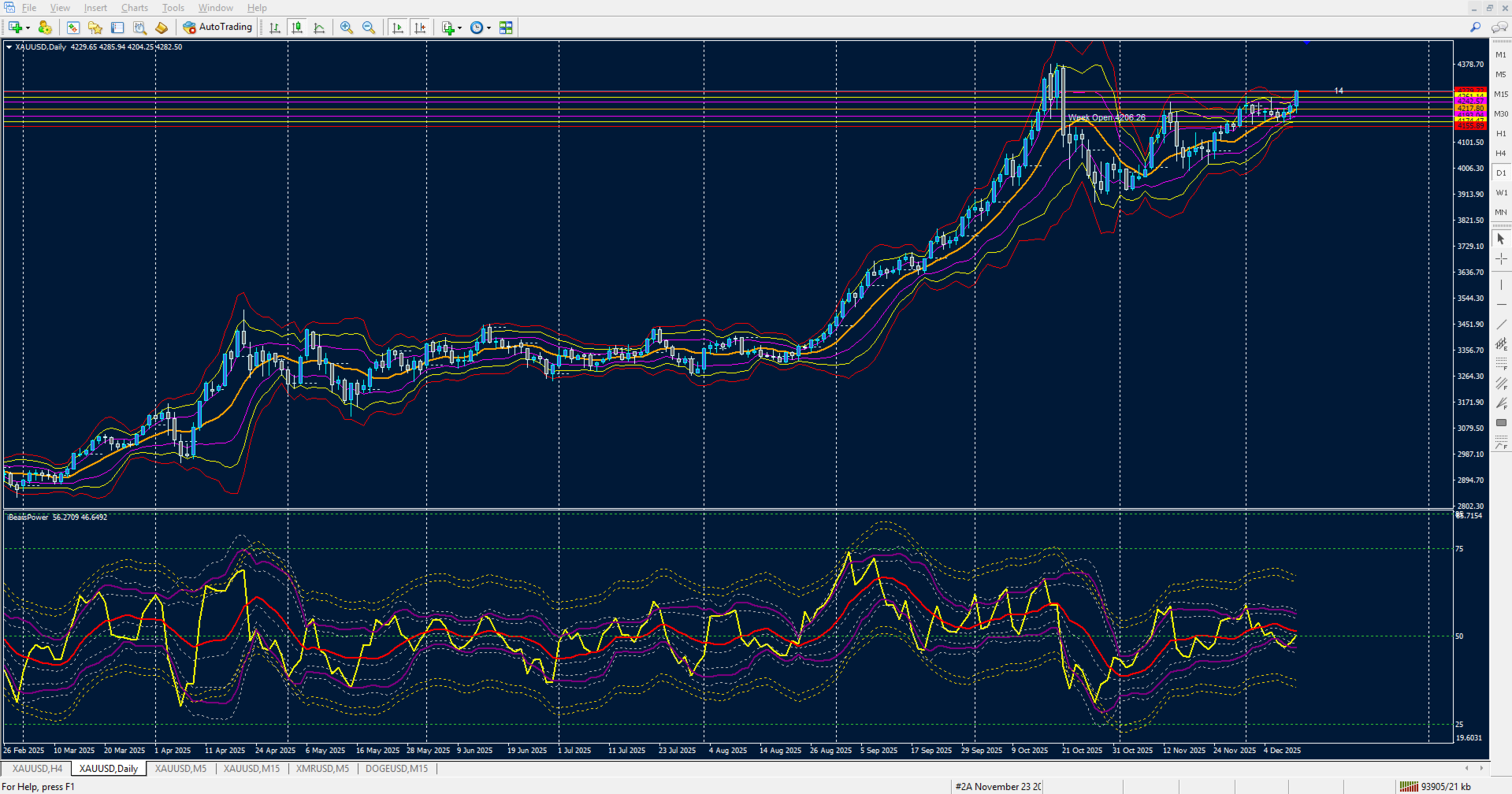This screenshot has height=794, width=1512.
Task: Open the Indicators dropdown arrow
Action: pyautogui.click(x=459, y=28)
